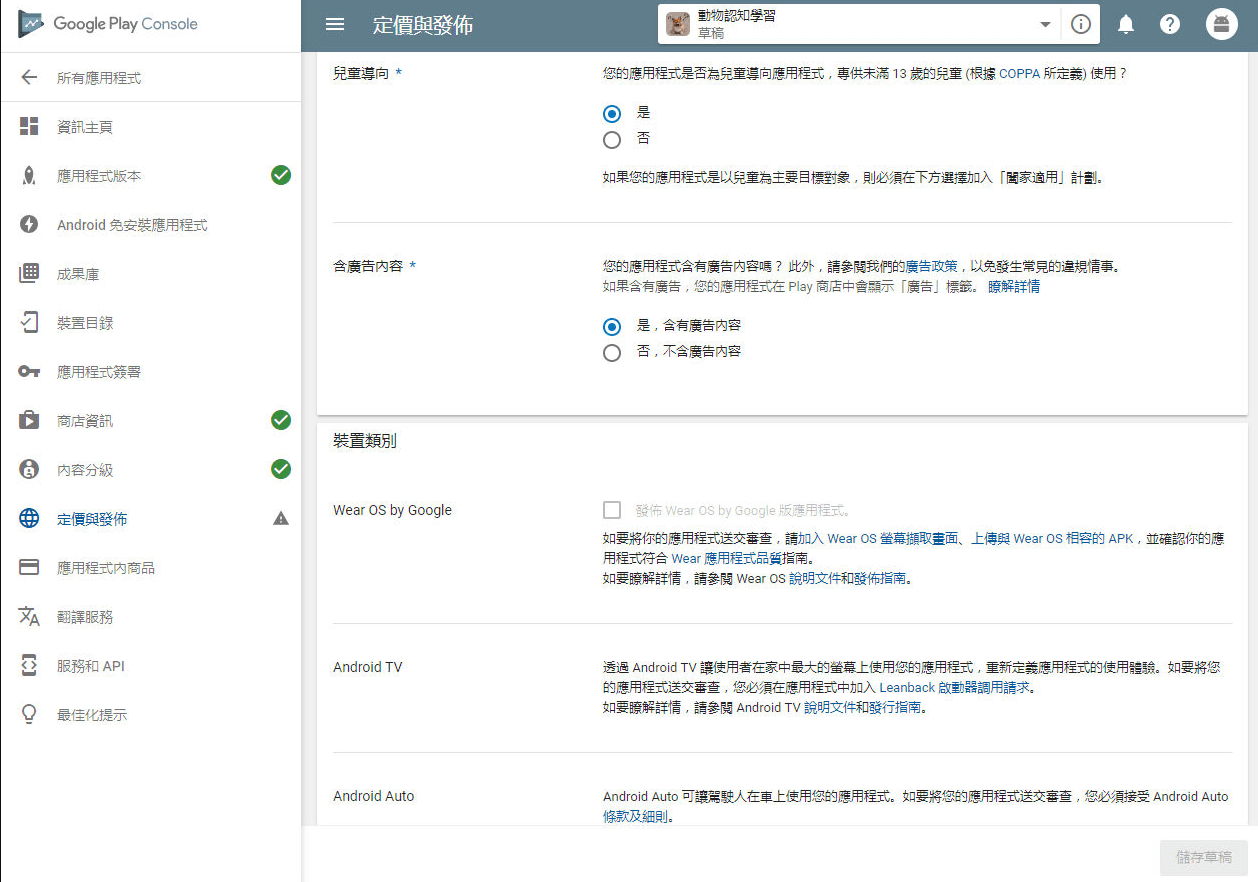
Task: Click the 翻譯服務 translate icon
Action: point(29,617)
